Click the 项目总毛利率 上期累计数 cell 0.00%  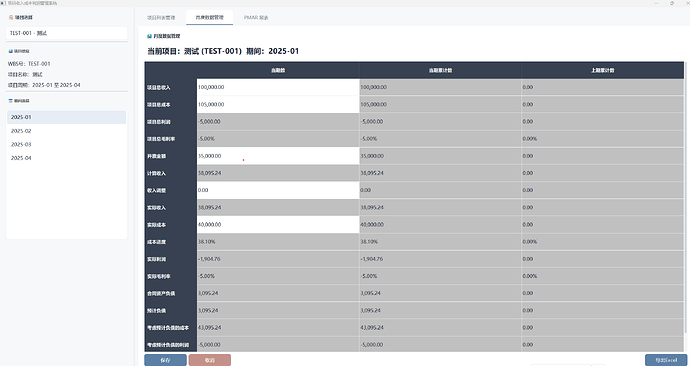[x=603, y=139]
